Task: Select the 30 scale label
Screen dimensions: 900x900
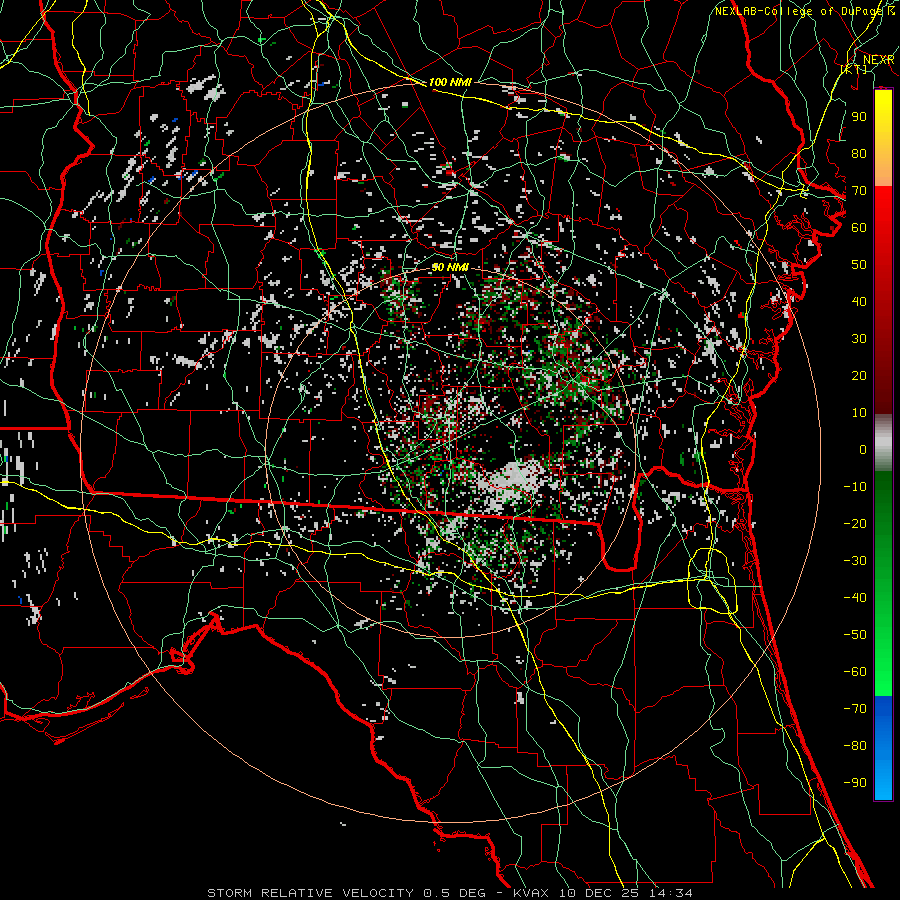Action: pos(859,339)
